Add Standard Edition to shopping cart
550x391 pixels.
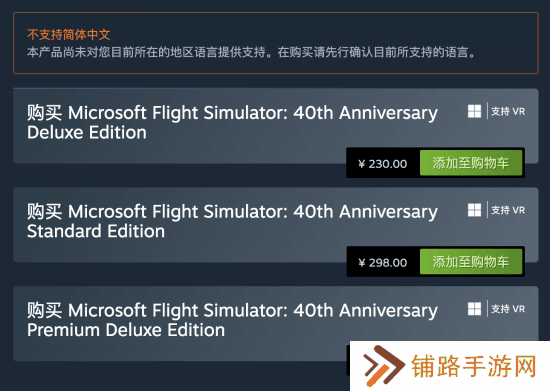[471, 262]
